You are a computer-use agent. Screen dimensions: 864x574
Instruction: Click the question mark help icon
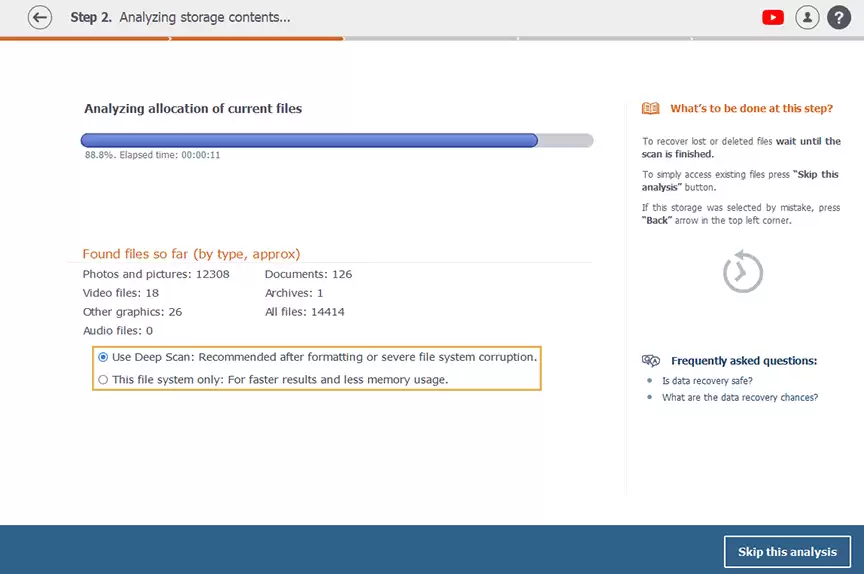pos(839,18)
